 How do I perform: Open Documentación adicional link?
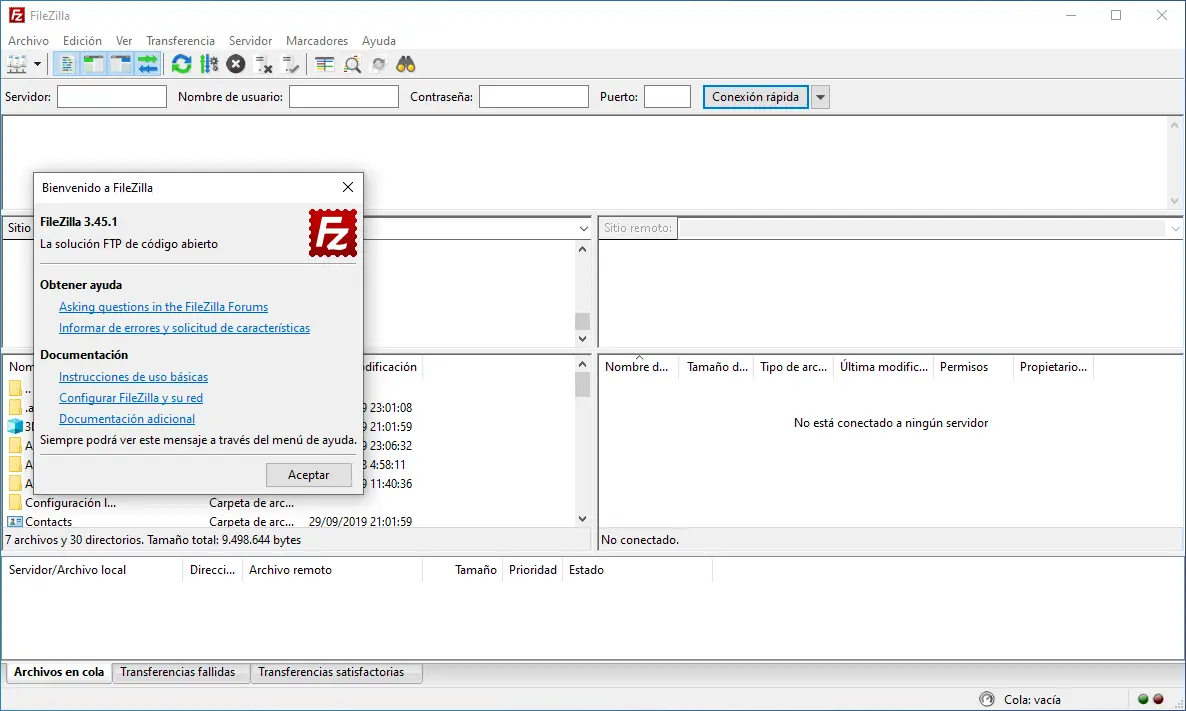pyautogui.click(x=127, y=419)
